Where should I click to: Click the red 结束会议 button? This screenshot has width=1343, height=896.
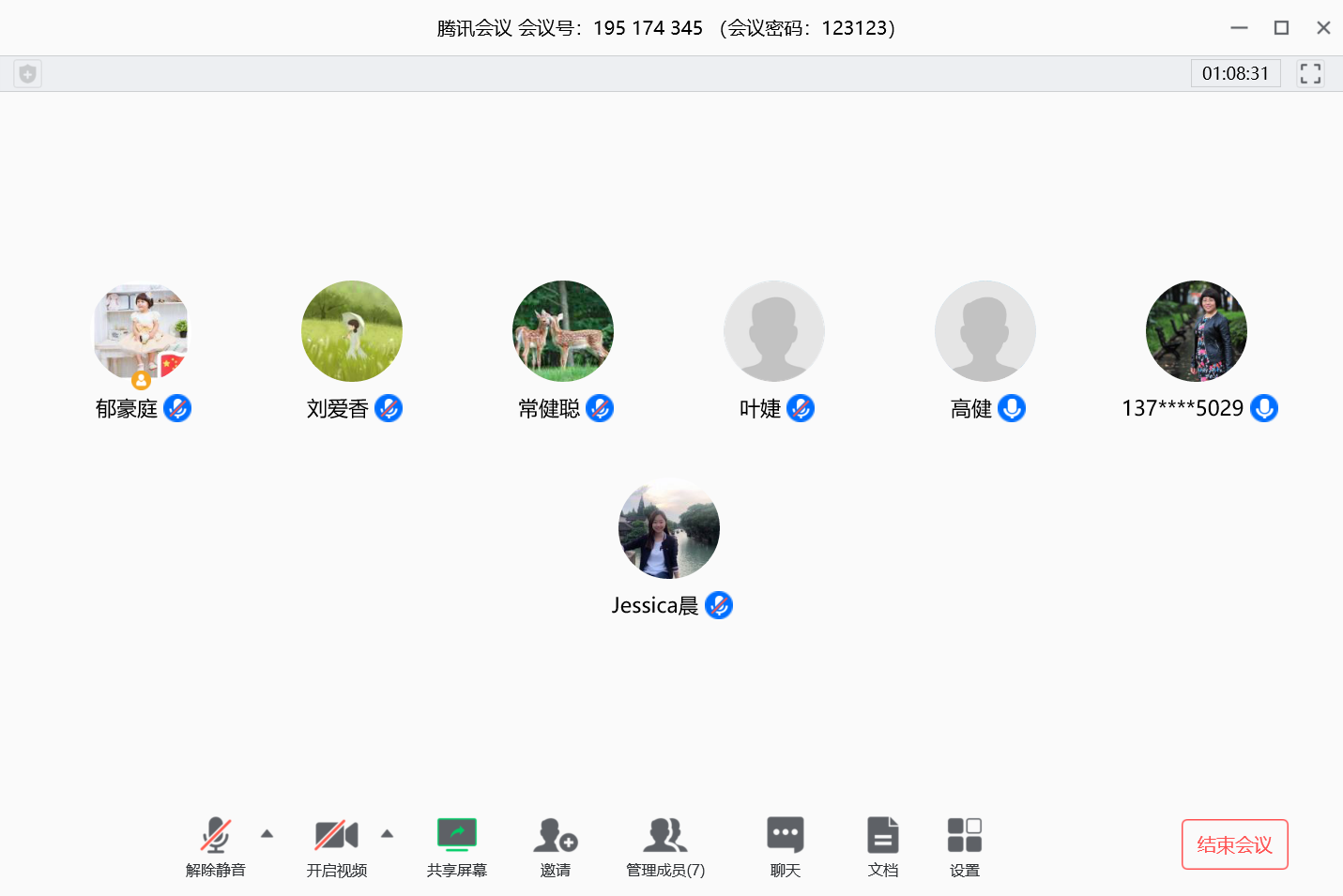tap(1235, 844)
